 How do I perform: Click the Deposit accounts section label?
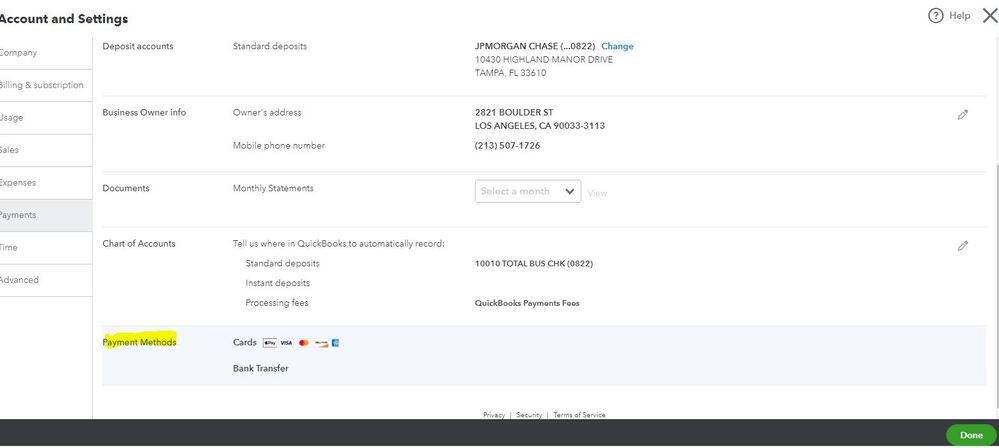138,46
